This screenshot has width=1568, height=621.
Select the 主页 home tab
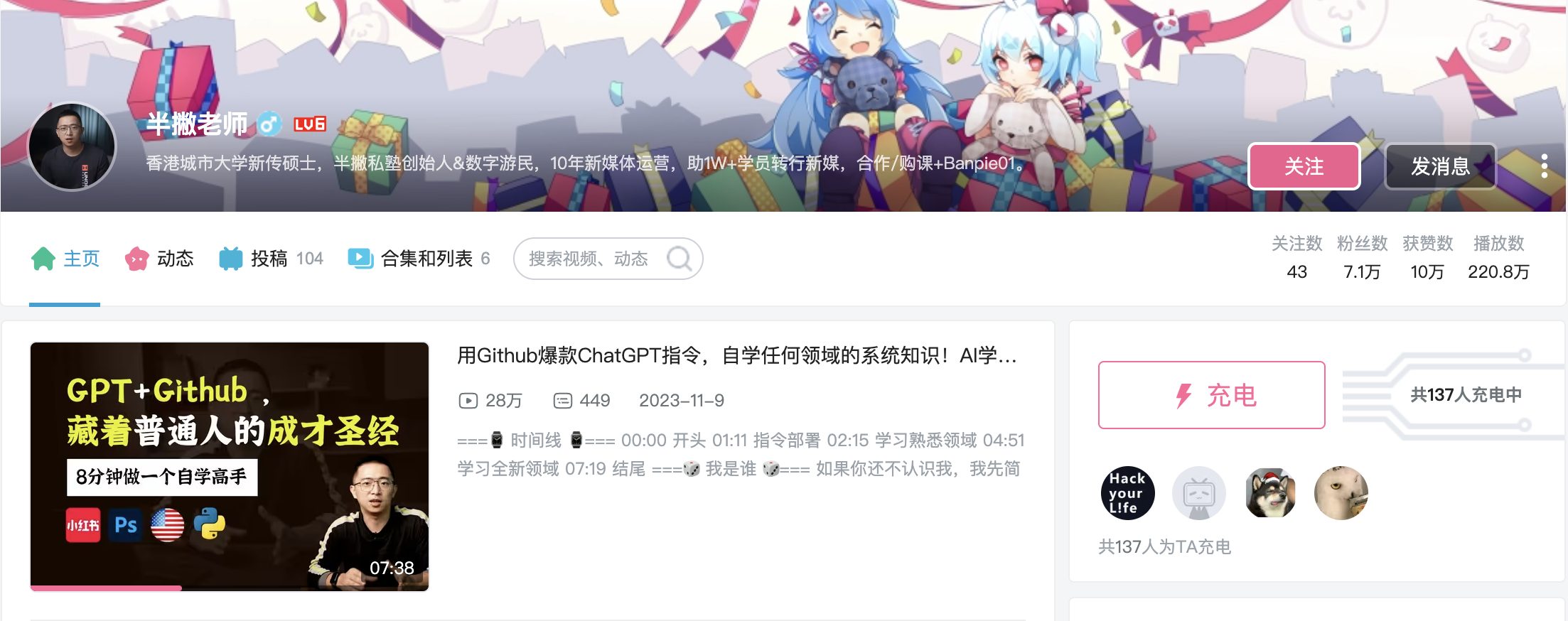pyautogui.click(x=65, y=259)
